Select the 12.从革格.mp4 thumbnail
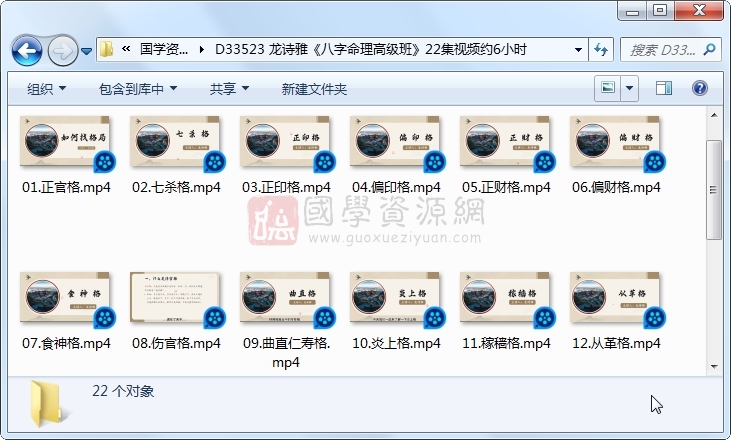Viewport: 731px width, 440px height. [x=616, y=298]
